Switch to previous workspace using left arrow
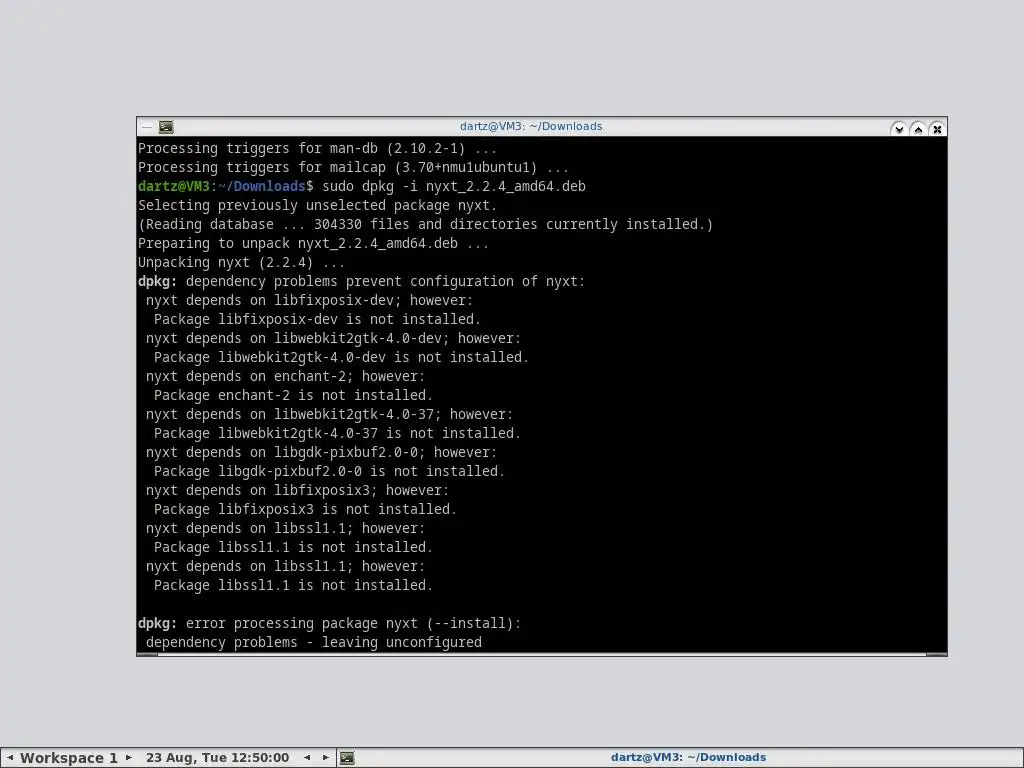The width and height of the screenshot is (1024, 768). (x=10, y=758)
